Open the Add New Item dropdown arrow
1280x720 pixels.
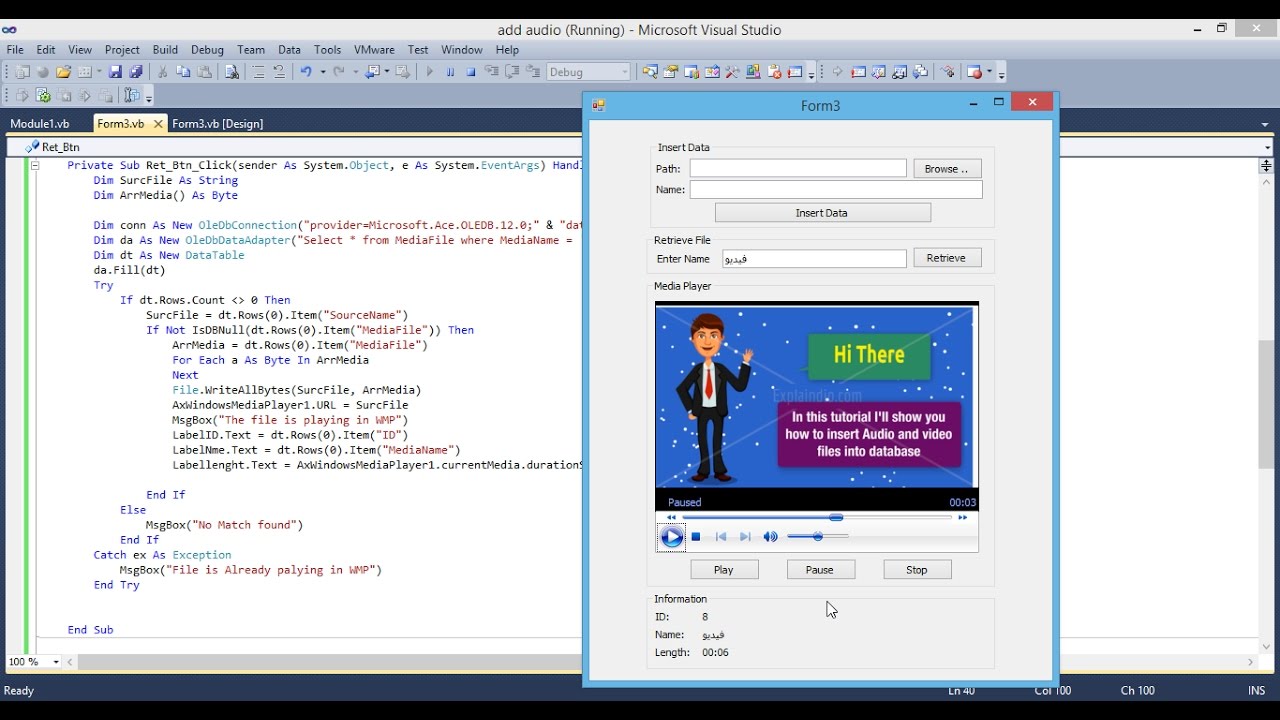(x=99, y=72)
